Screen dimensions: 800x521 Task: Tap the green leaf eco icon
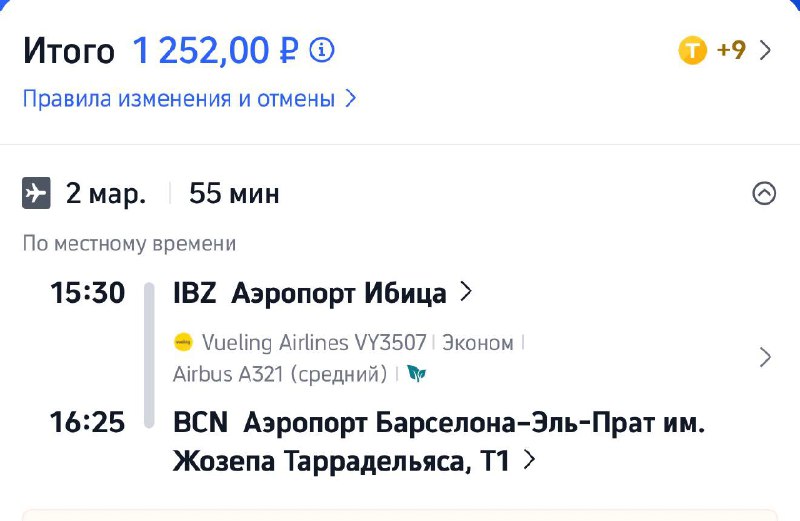416,374
